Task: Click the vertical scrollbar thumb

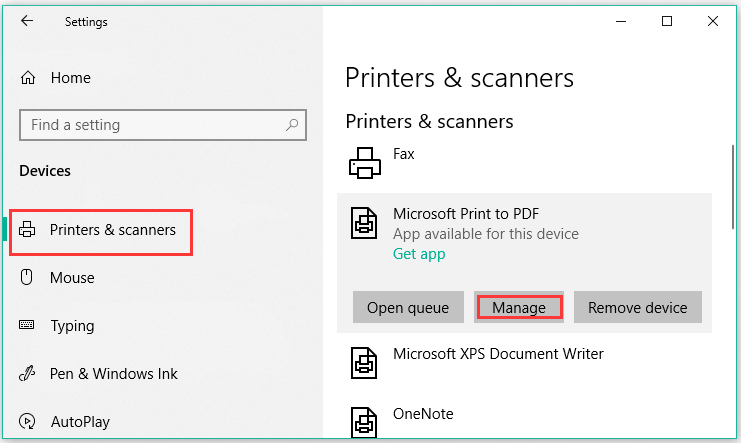Action: [733, 187]
